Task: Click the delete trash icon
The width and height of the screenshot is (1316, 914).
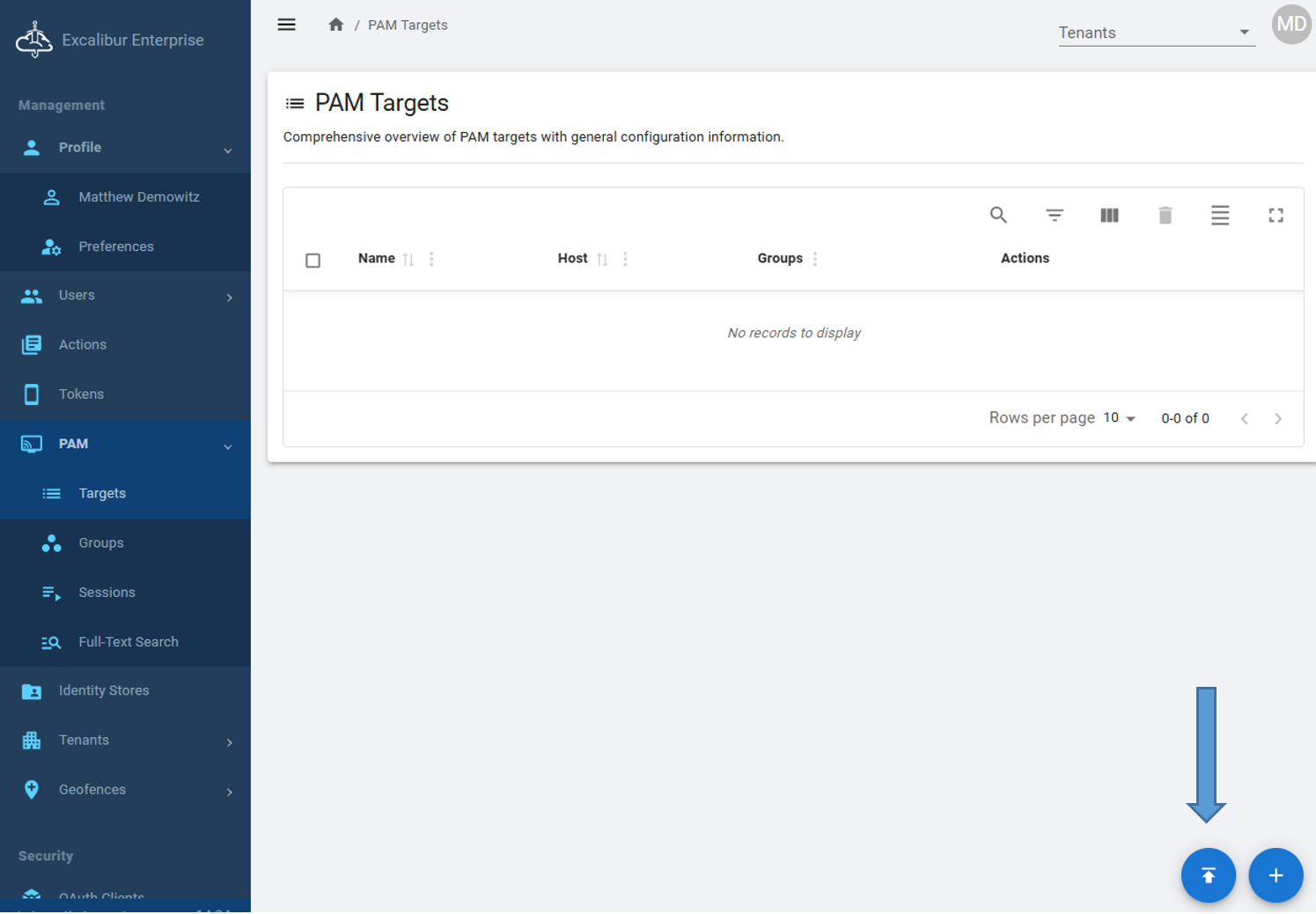Action: point(1165,215)
